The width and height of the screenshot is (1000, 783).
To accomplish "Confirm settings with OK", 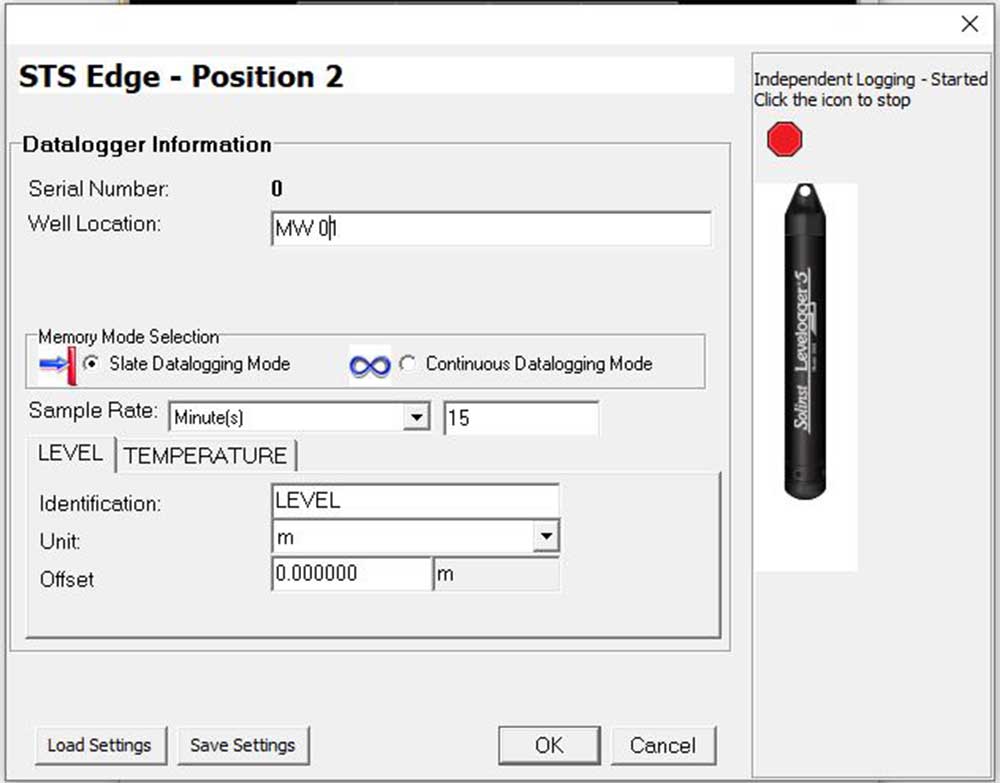I will pos(548,744).
